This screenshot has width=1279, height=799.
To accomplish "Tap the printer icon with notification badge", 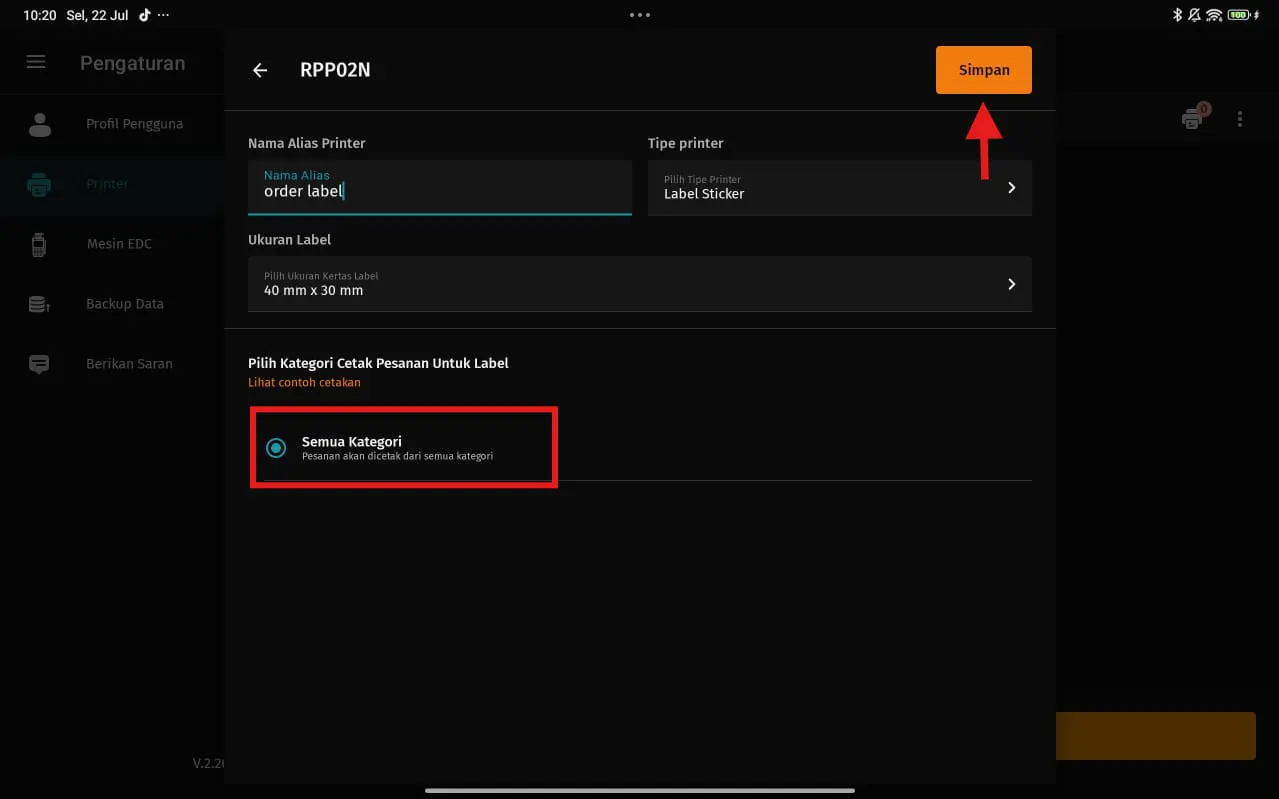I will [x=1192, y=119].
